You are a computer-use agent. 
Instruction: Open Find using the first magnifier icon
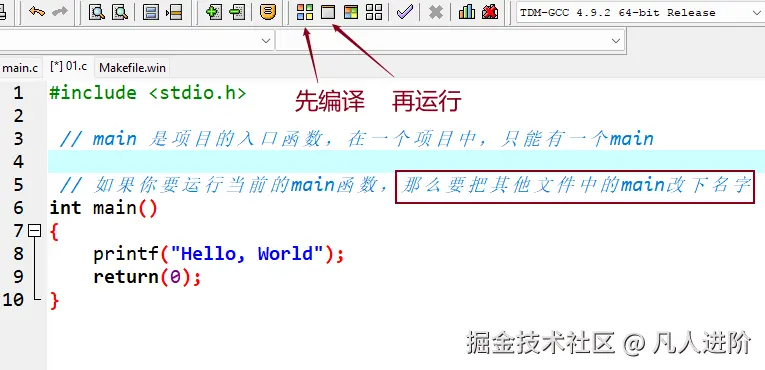click(x=97, y=12)
